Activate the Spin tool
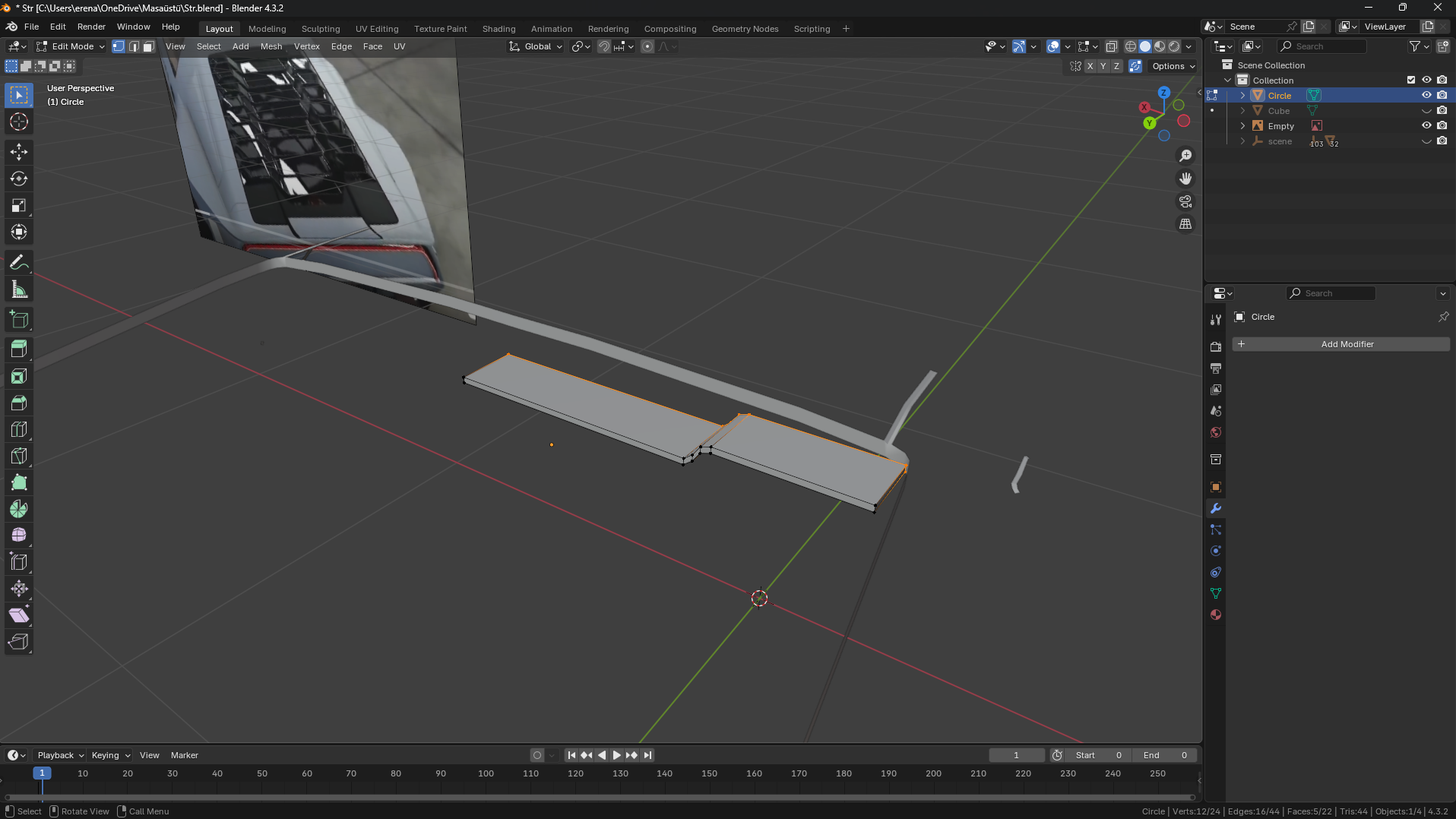Image resolution: width=1456 pixels, height=819 pixels. pyautogui.click(x=19, y=509)
